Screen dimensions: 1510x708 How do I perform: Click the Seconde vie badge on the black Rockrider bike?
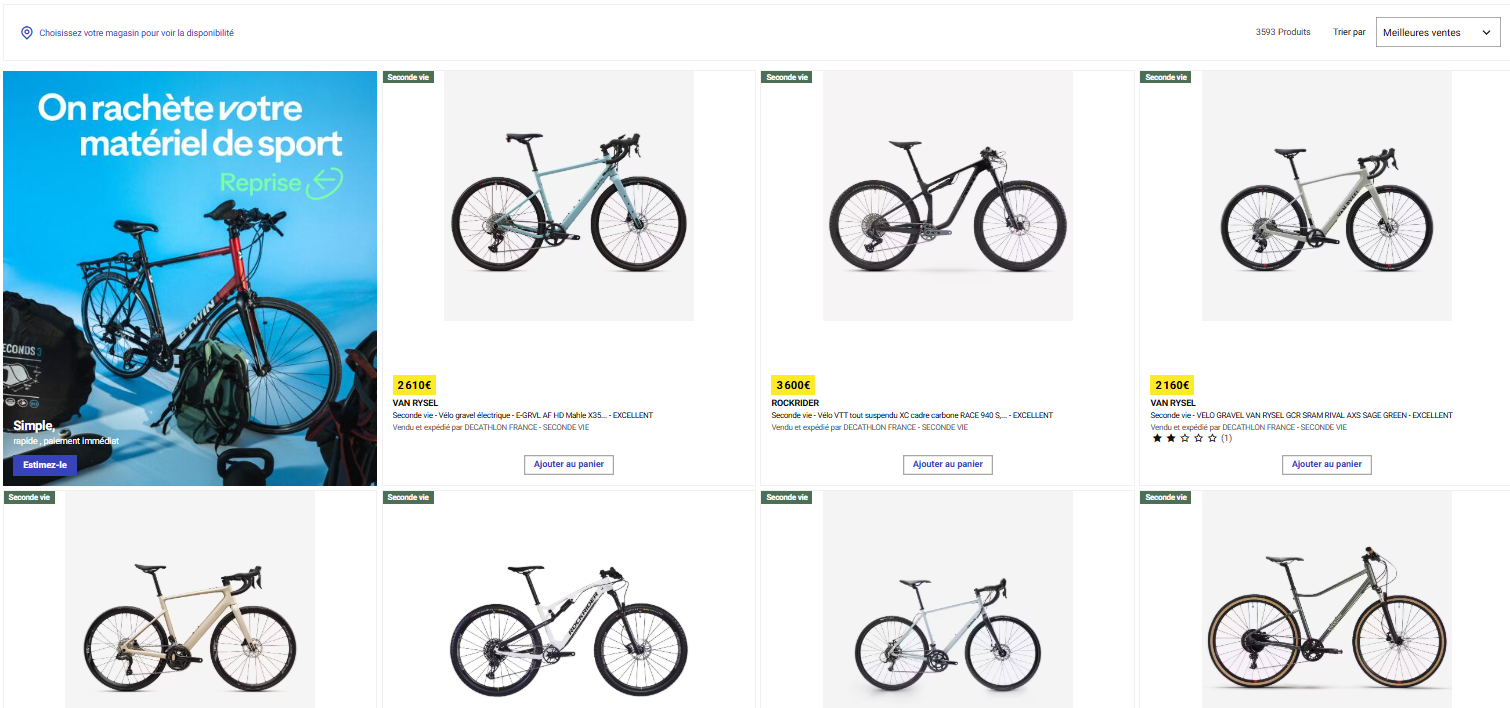pos(787,77)
